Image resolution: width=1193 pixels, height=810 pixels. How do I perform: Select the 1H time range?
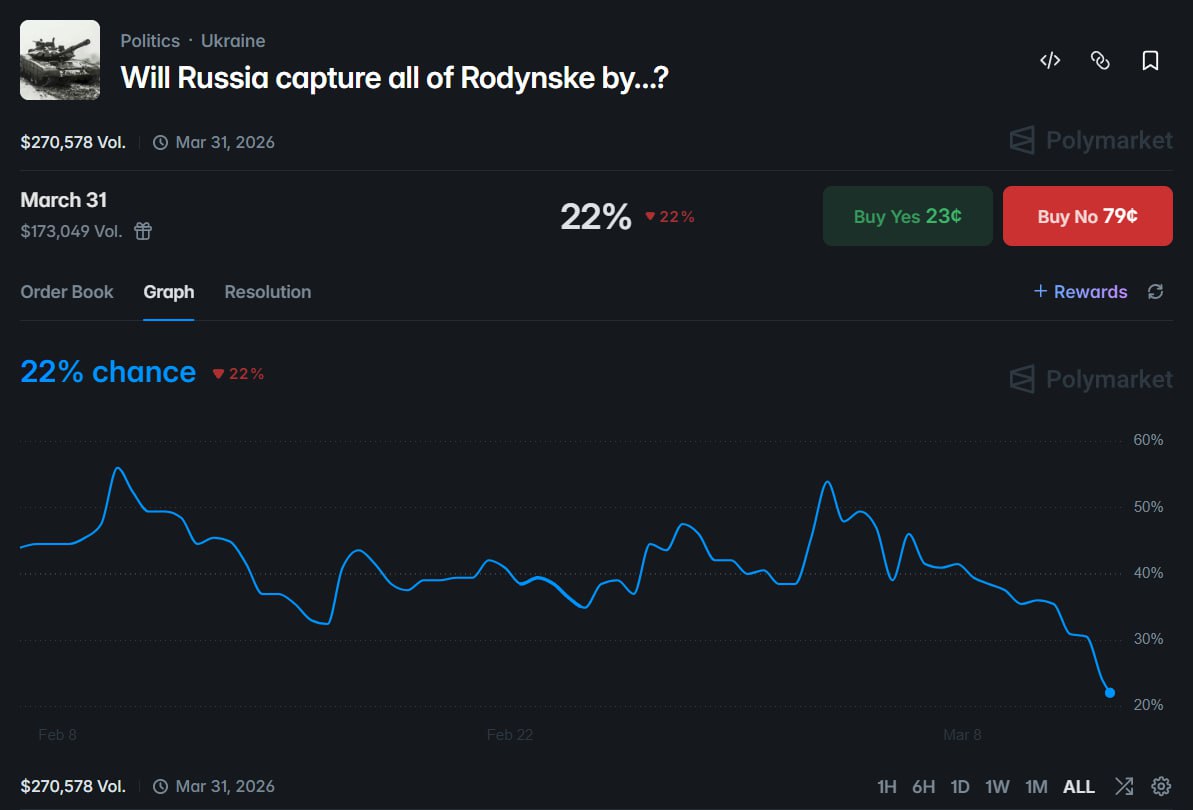[x=886, y=786]
